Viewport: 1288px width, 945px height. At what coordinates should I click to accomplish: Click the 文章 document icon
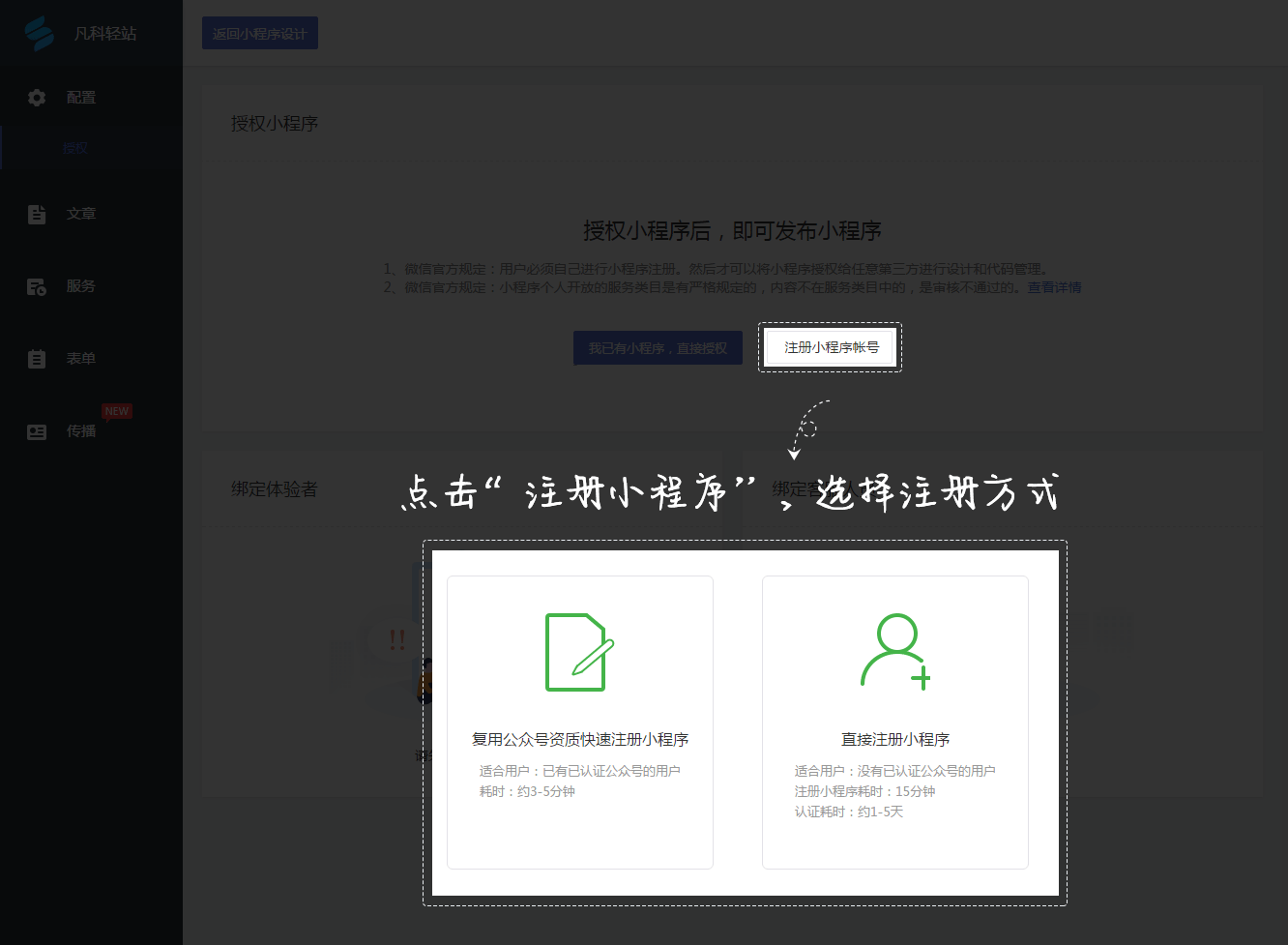click(x=37, y=214)
